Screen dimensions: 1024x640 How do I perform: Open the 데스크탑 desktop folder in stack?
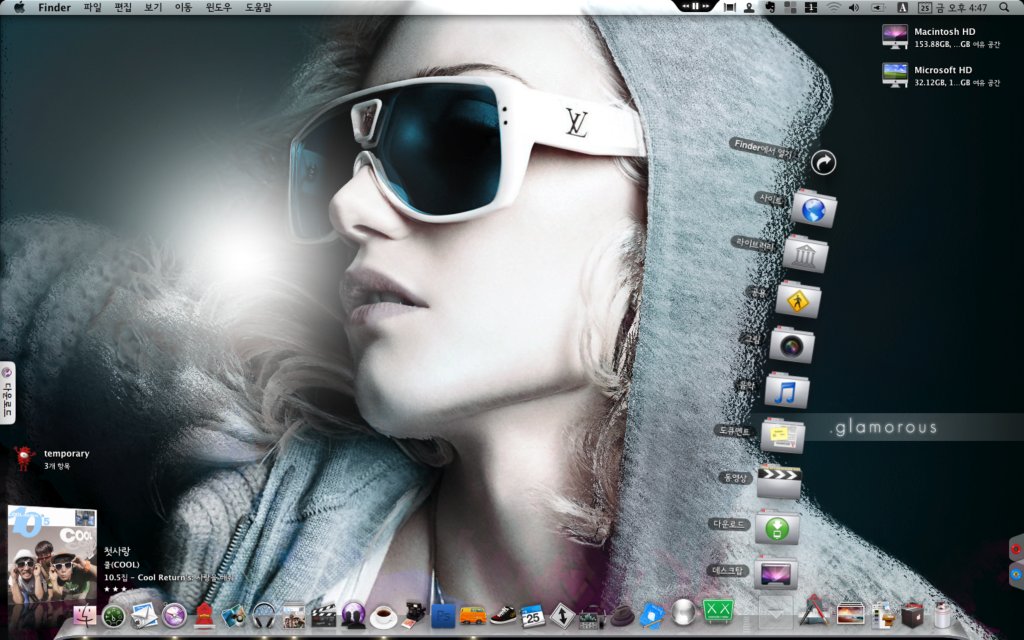click(x=775, y=573)
